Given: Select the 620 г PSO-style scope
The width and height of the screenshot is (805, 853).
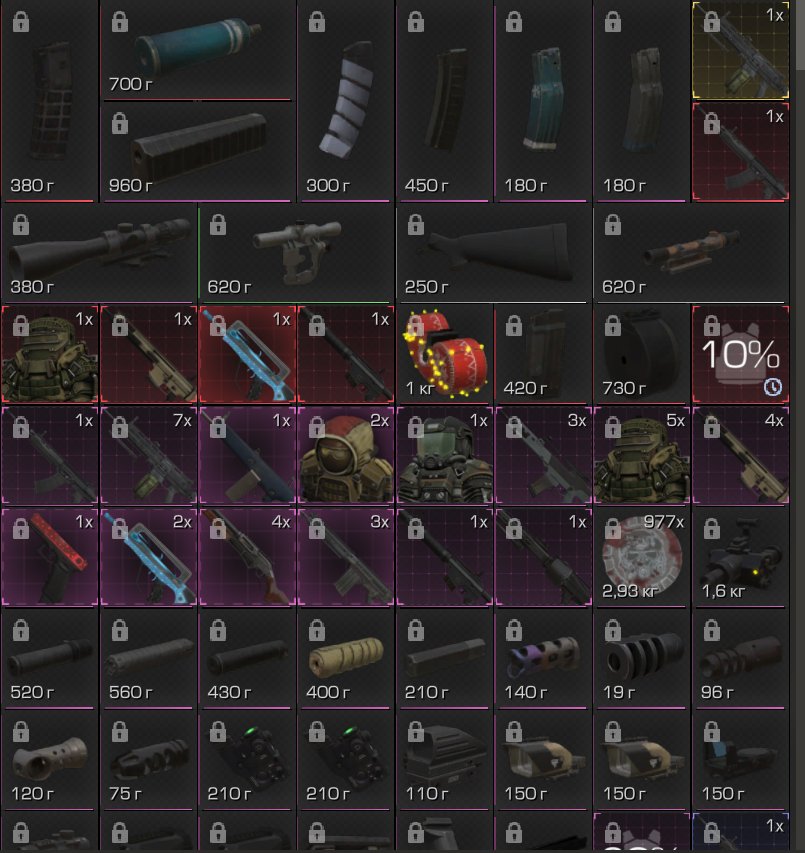Looking at the screenshot, I should click(x=296, y=253).
